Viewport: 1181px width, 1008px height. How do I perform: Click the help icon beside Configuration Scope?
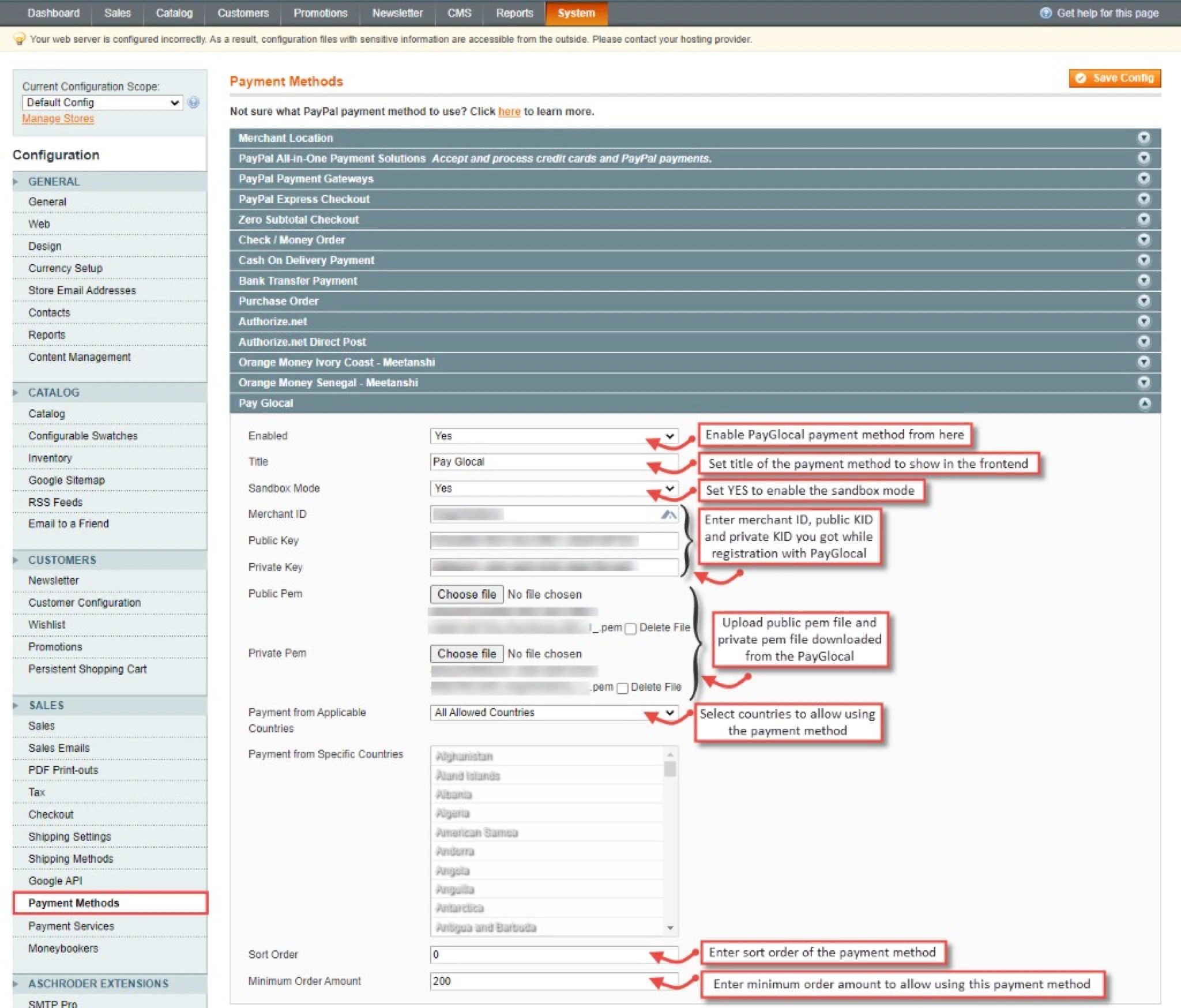[x=194, y=103]
